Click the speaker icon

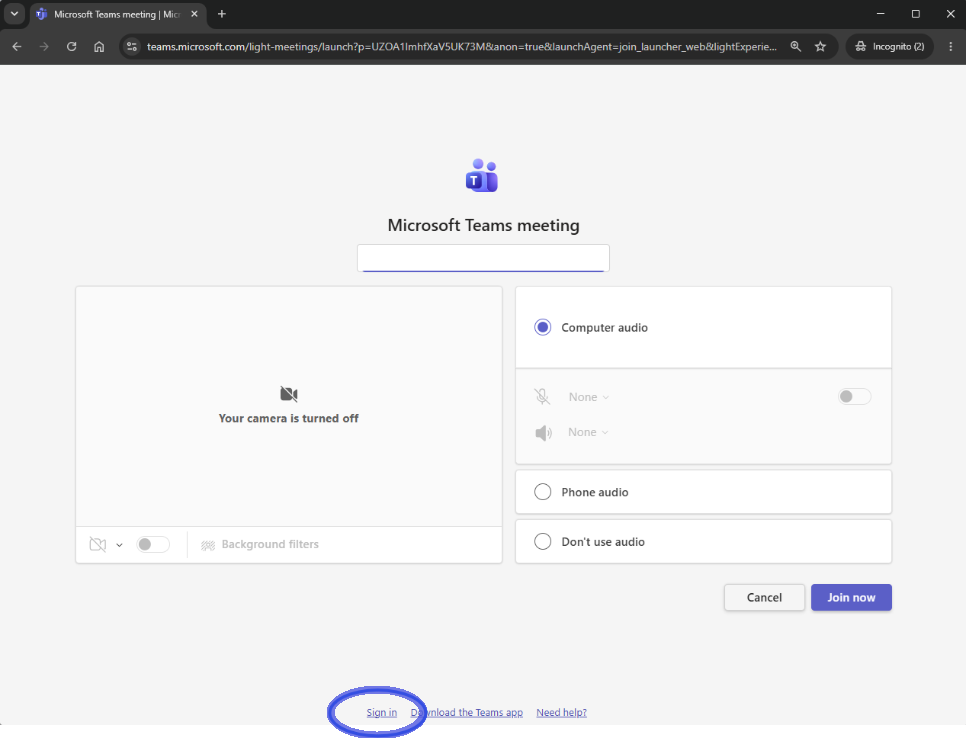[x=543, y=433]
